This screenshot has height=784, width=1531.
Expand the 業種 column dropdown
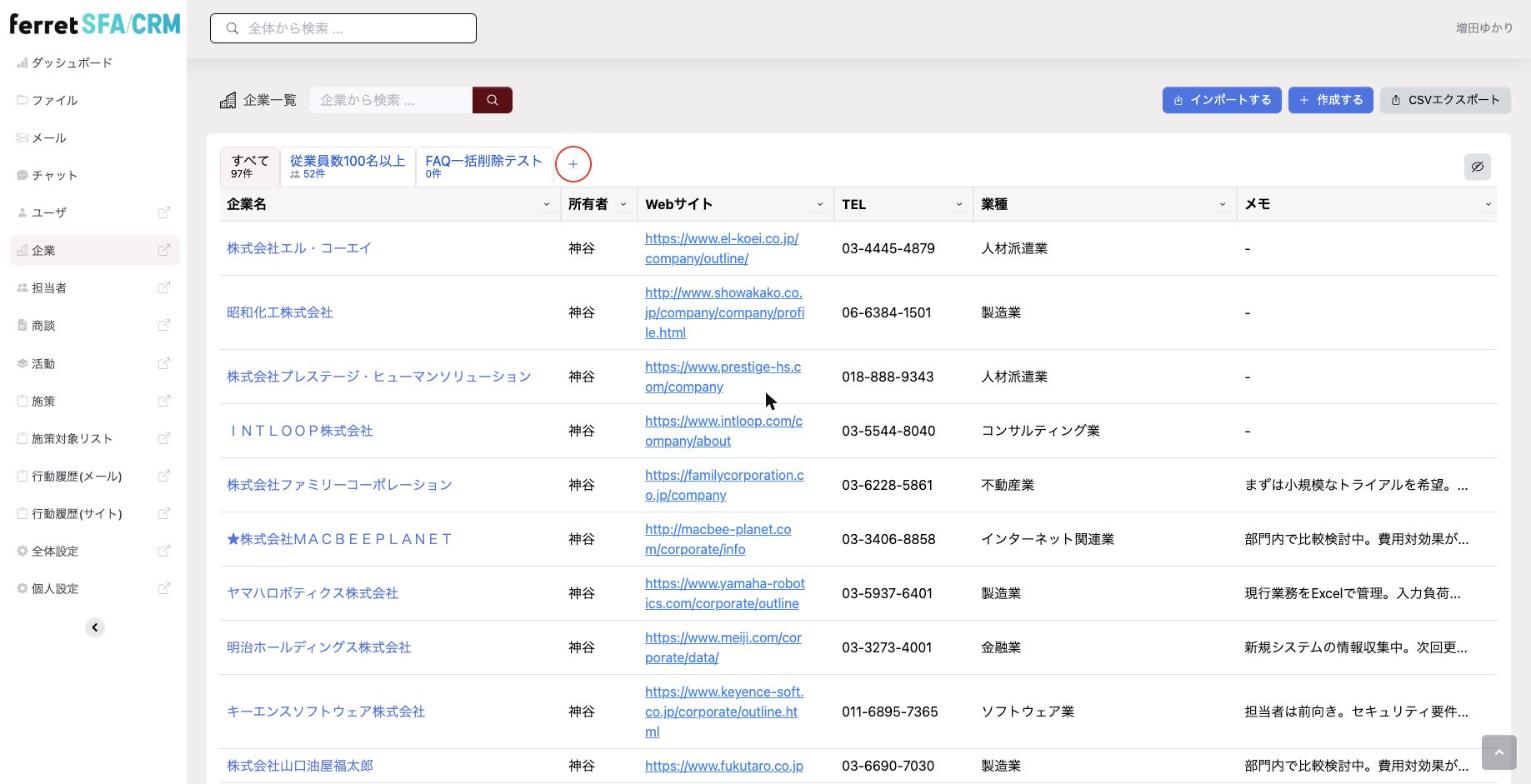1222,204
